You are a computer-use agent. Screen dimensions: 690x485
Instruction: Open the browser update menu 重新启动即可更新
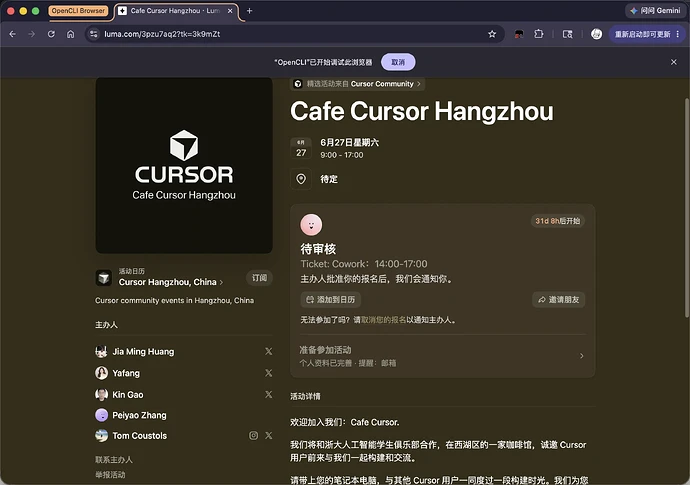tap(647, 34)
